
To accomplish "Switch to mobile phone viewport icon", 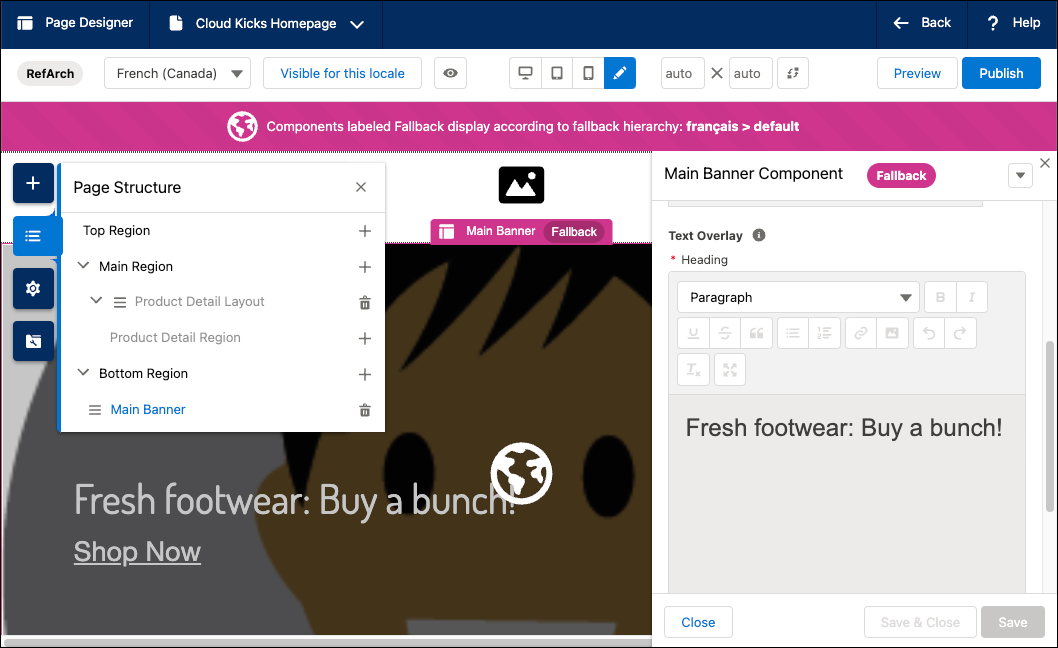I will point(588,73).
